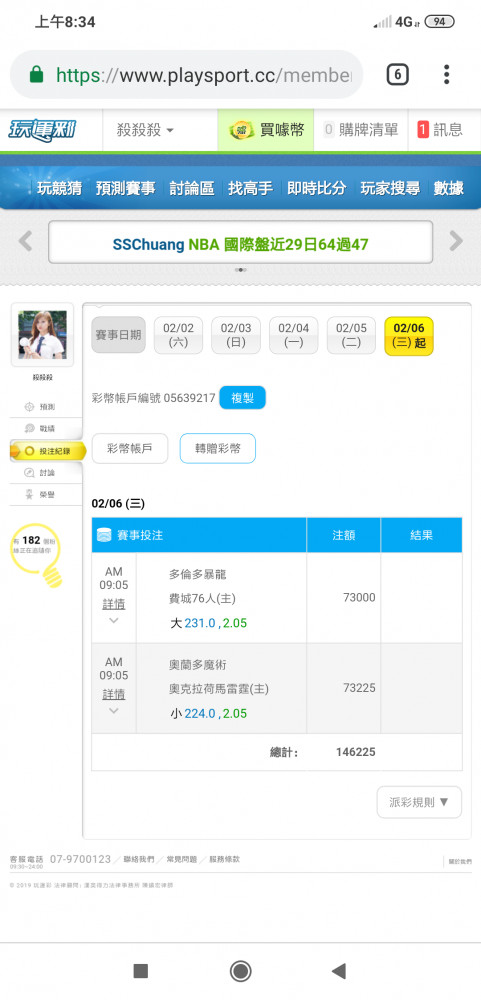Click the 轉贈彩幣 button
The height and width of the screenshot is (1000, 481).
218,448
